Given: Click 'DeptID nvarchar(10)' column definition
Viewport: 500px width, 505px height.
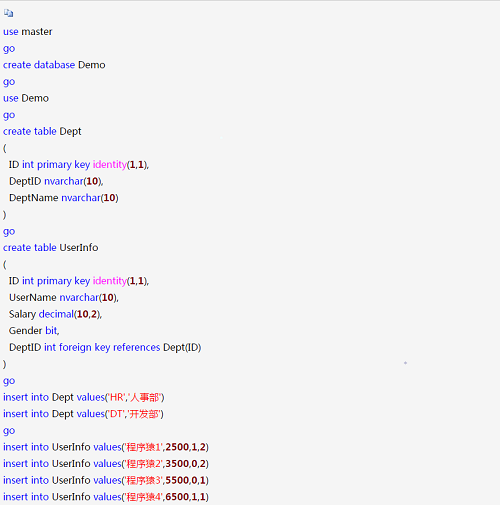Looking at the screenshot, I should click(56, 181).
